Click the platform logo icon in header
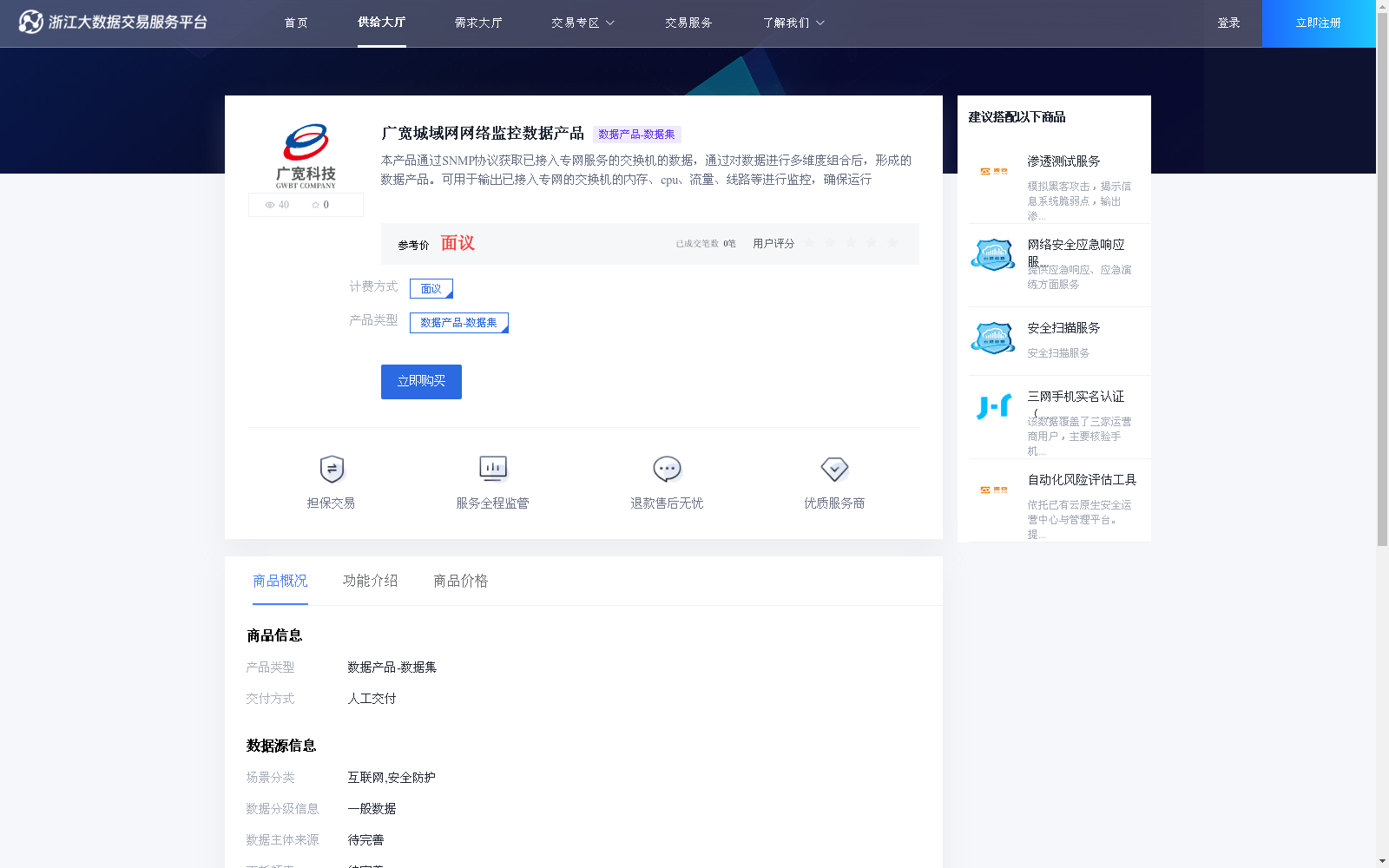The width and height of the screenshot is (1389, 868). (31, 22)
